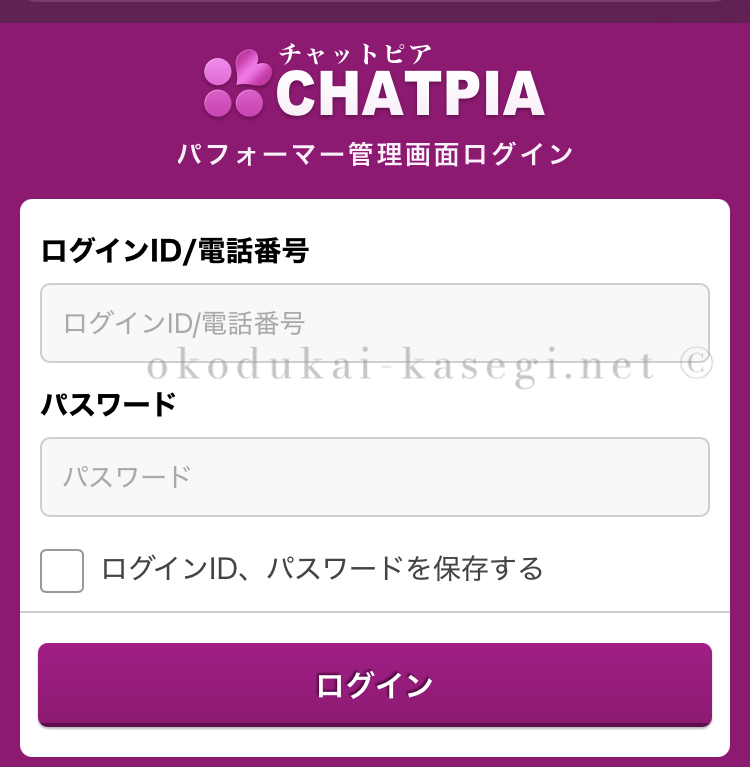Viewport: 750px width, 767px height.
Task: Click the heart-shaped petal in the logo
Action: click(251, 71)
